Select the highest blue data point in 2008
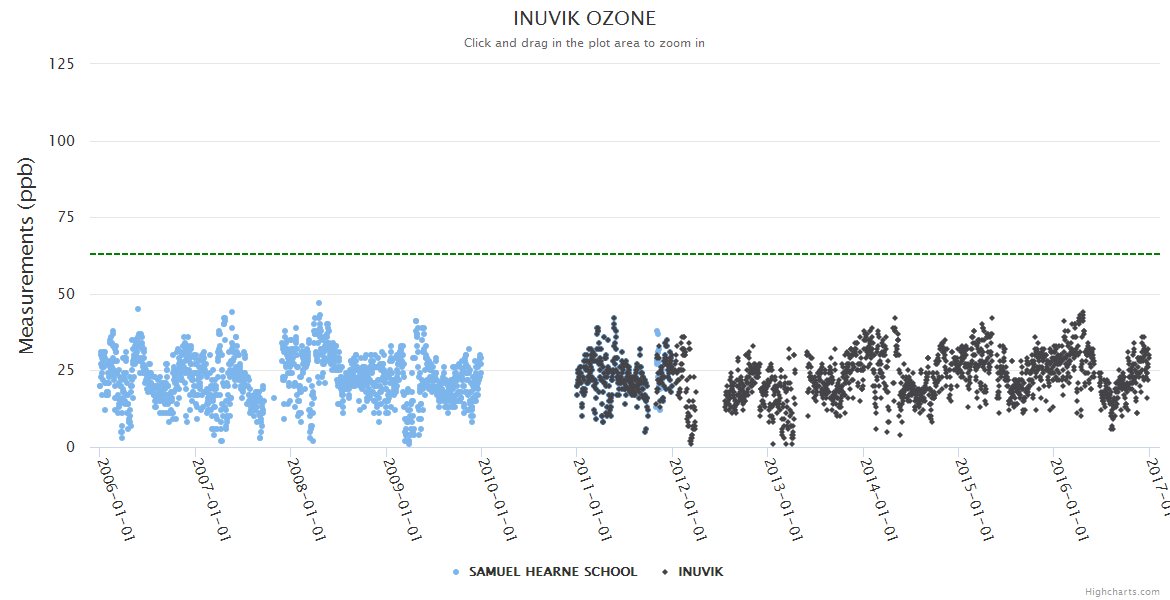 coord(319,303)
